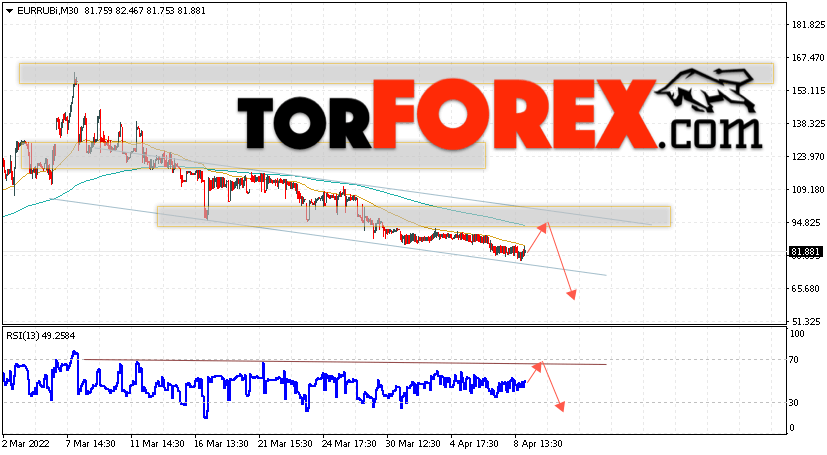Click the OHLC values 81.759 82.467 81.753 81.881
Image resolution: width=827 pixels, height=455 pixels.
coord(145,11)
